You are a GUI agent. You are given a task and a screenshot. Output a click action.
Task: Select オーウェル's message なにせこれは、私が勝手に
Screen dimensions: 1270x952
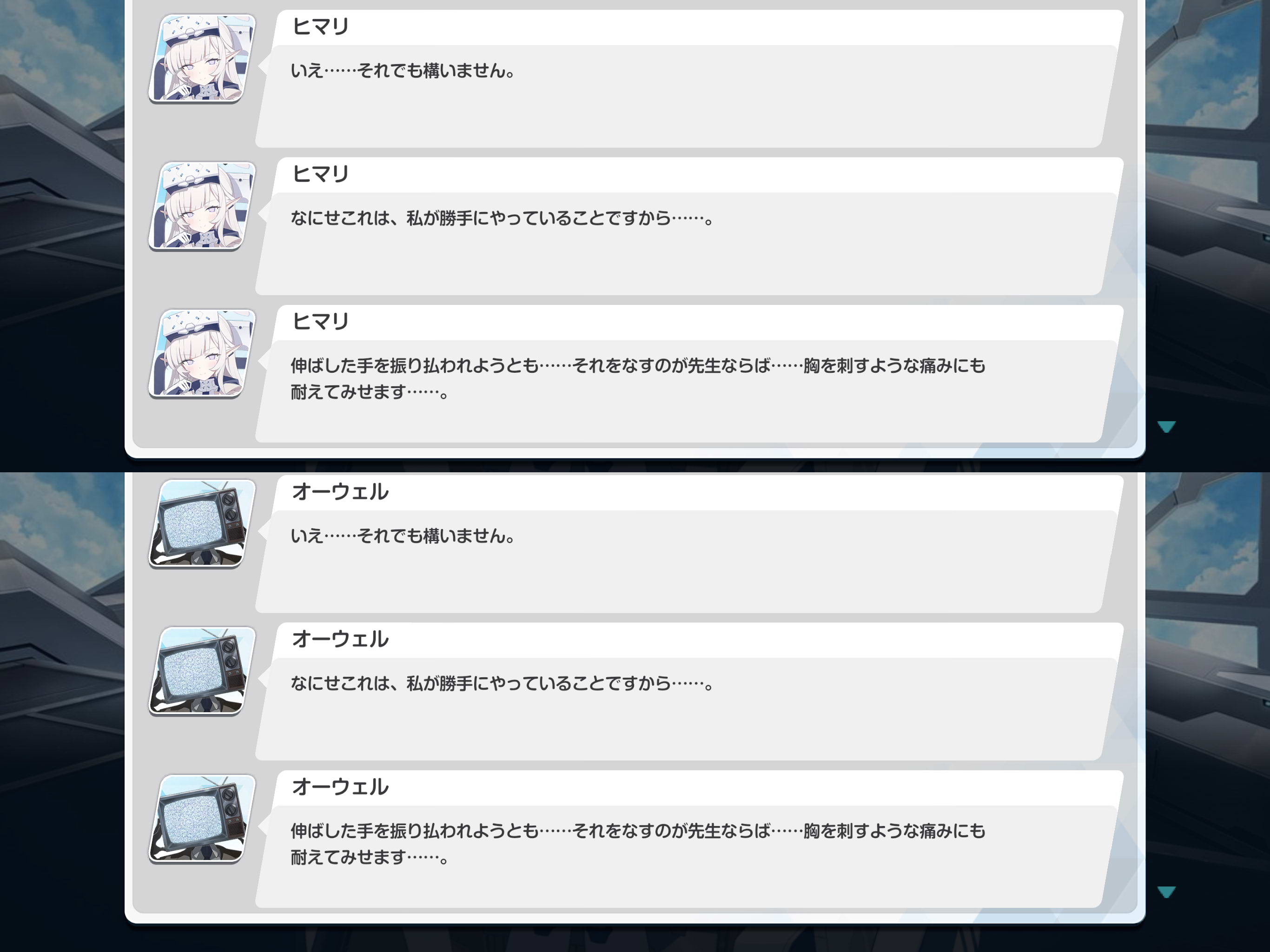pos(503,683)
